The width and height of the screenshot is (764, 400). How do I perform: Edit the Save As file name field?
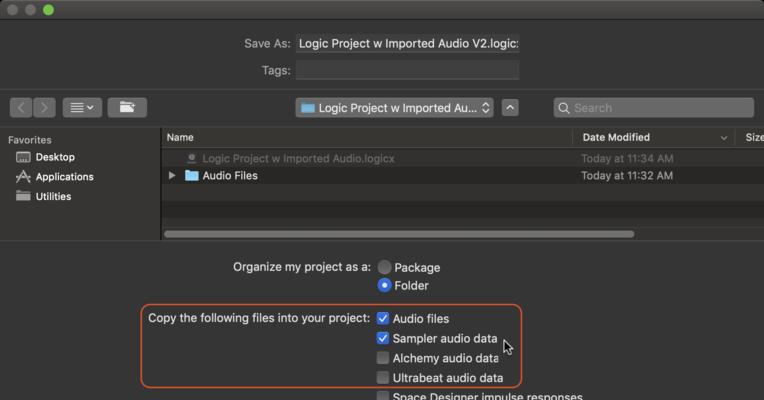[x=408, y=43]
